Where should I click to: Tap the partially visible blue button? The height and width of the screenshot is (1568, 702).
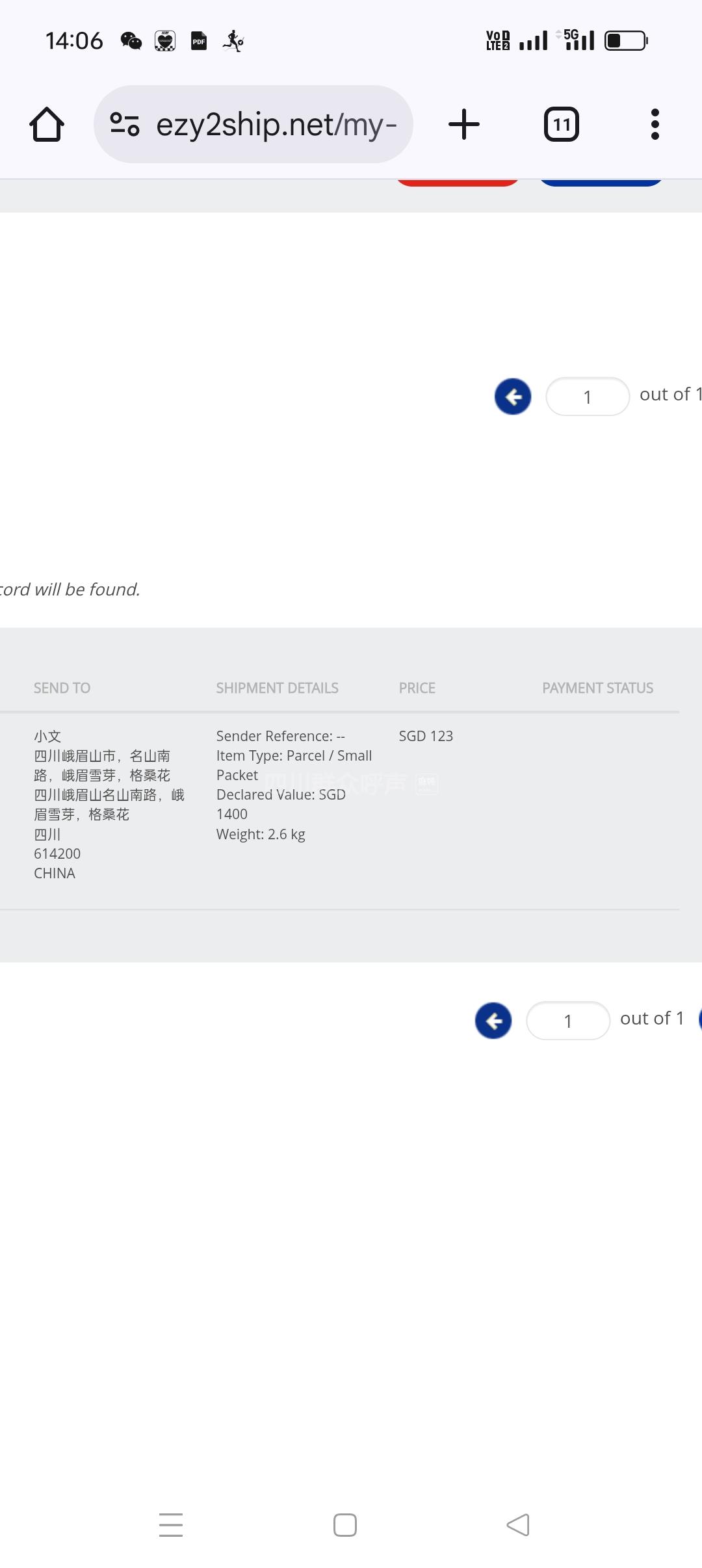coord(601,182)
